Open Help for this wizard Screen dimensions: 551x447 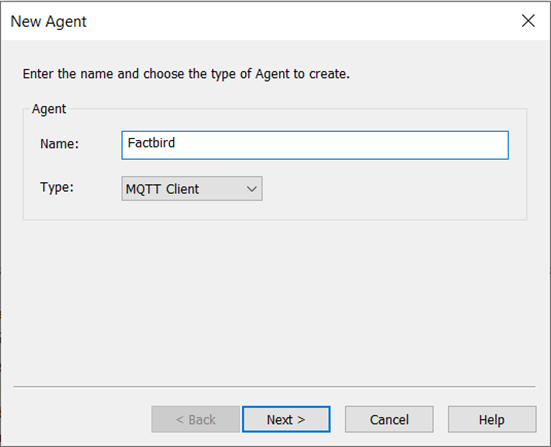coord(492,419)
